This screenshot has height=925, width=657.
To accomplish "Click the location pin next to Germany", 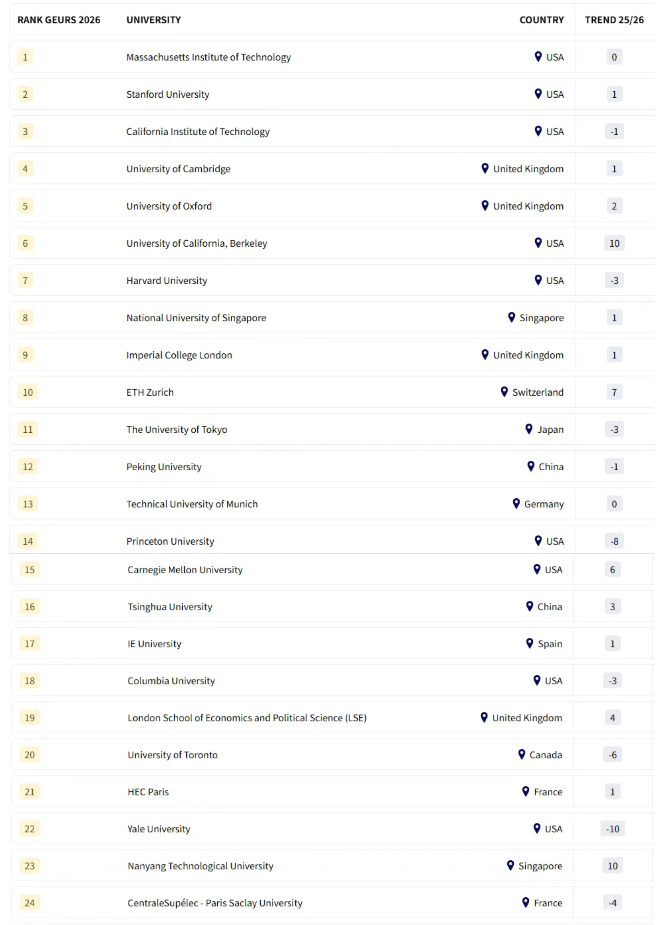I will 516,504.
